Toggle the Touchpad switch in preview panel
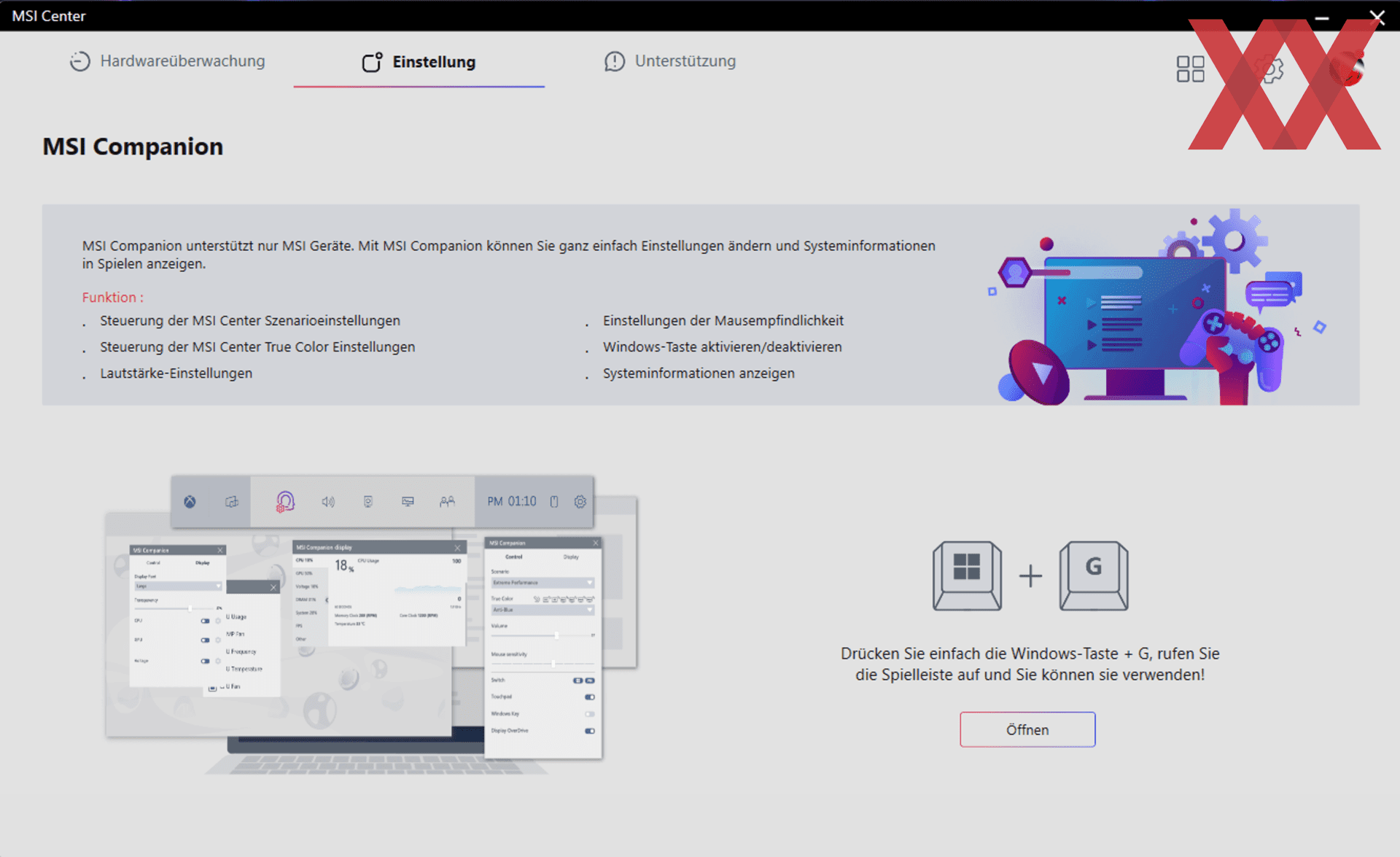 (x=589, y=697)
